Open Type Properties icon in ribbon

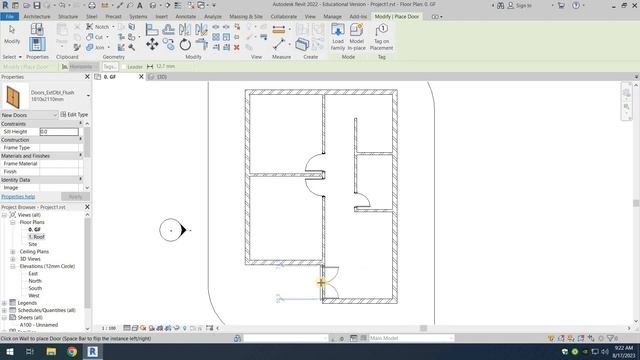point(37,29)
